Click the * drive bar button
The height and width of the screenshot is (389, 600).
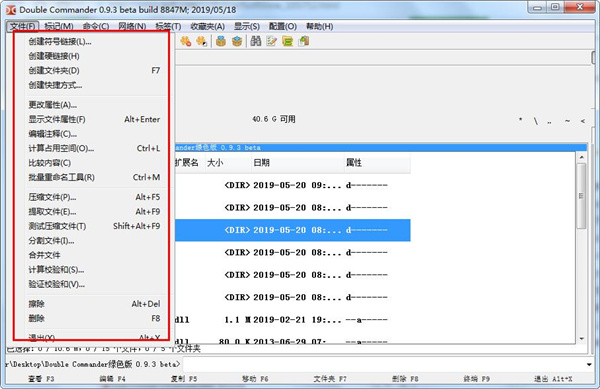point(520,120)
